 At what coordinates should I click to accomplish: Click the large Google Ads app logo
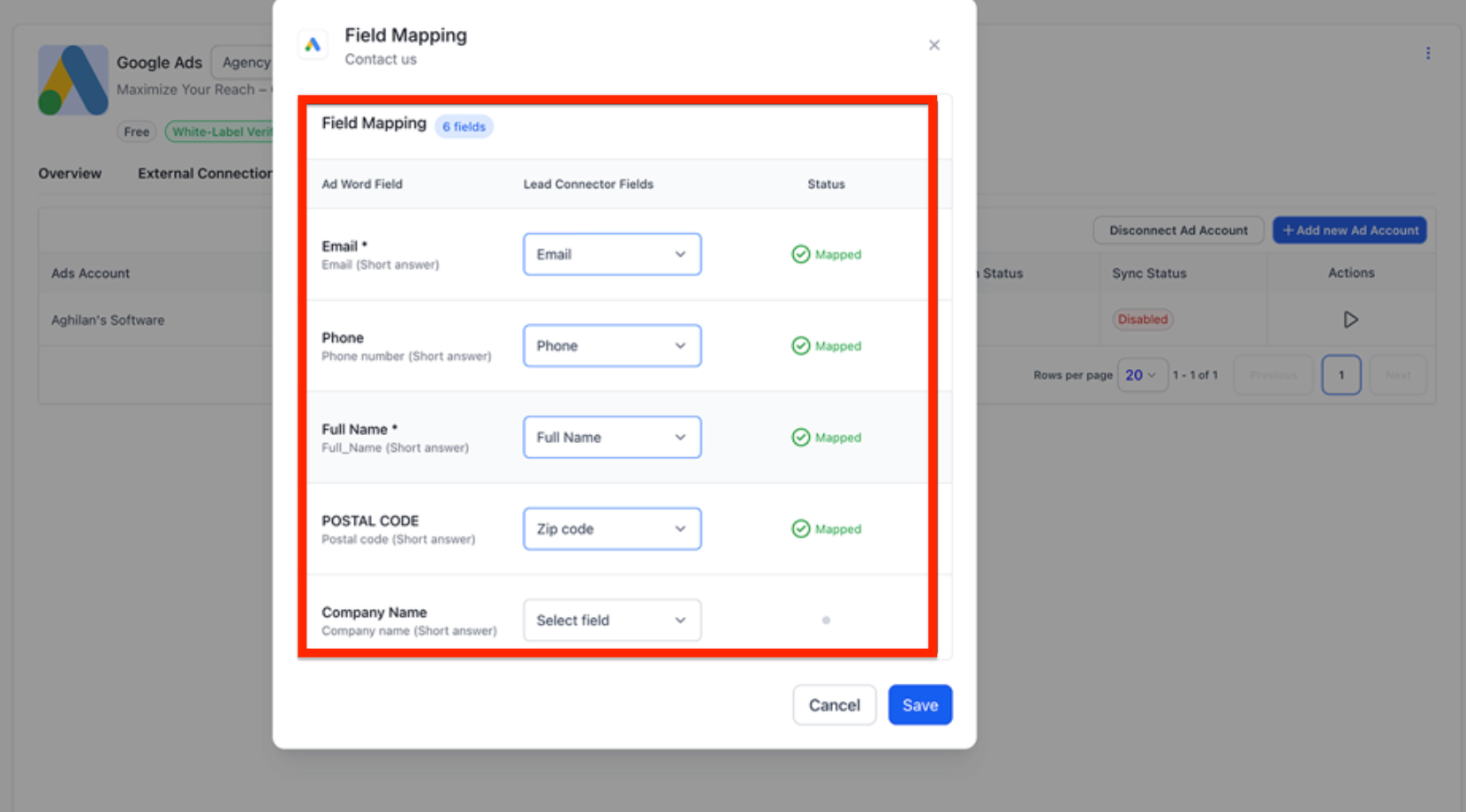73,80
